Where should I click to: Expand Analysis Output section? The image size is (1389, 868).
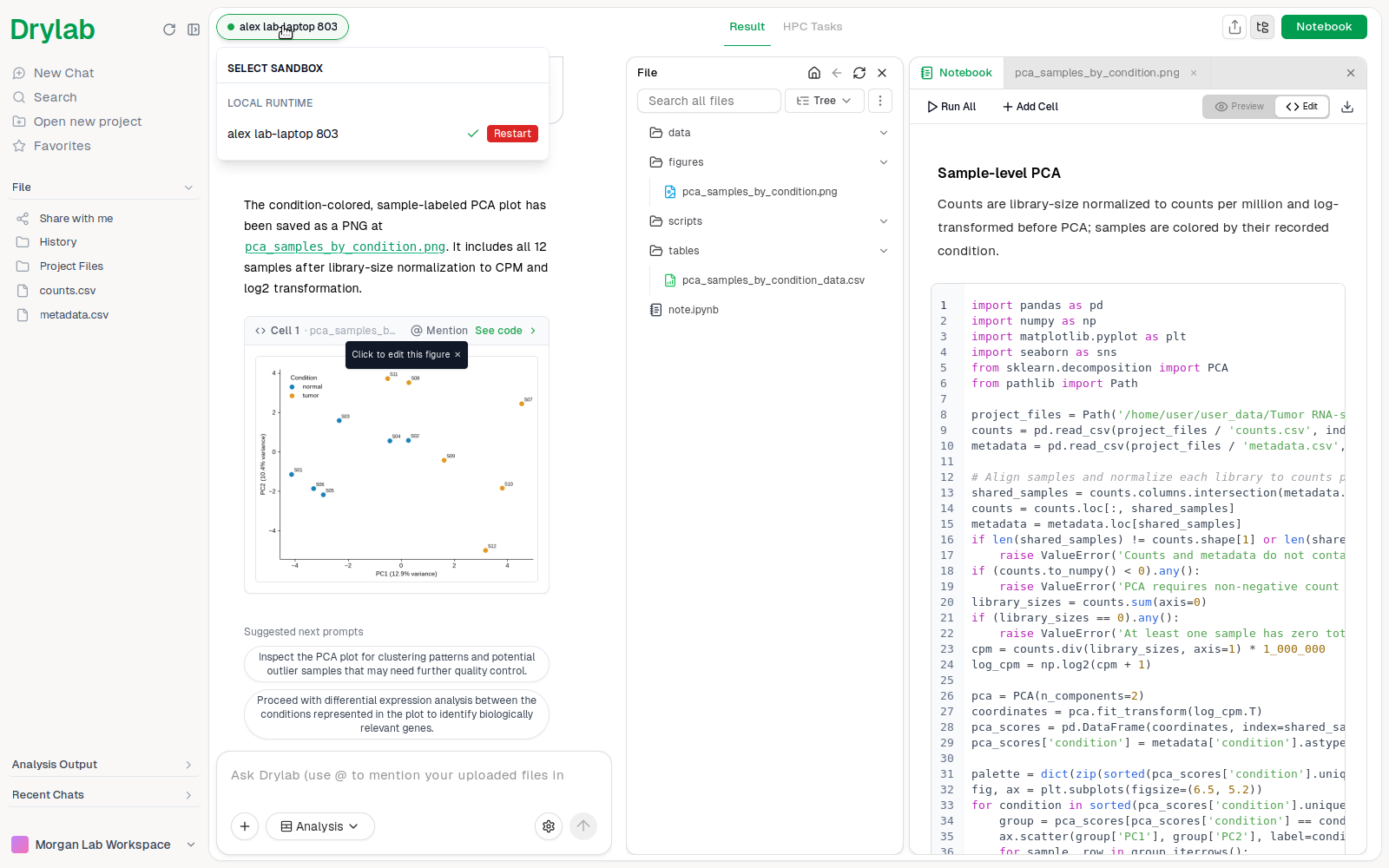[x=102, y=765]
